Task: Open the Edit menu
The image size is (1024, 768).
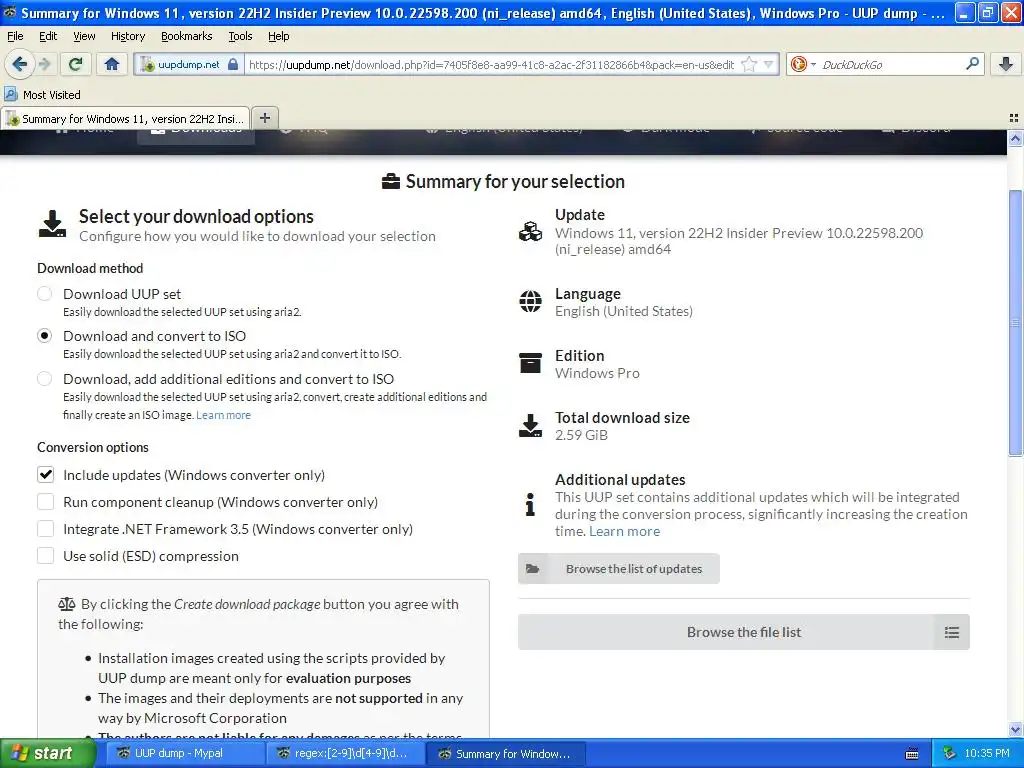Action: (x=48, y=36)
